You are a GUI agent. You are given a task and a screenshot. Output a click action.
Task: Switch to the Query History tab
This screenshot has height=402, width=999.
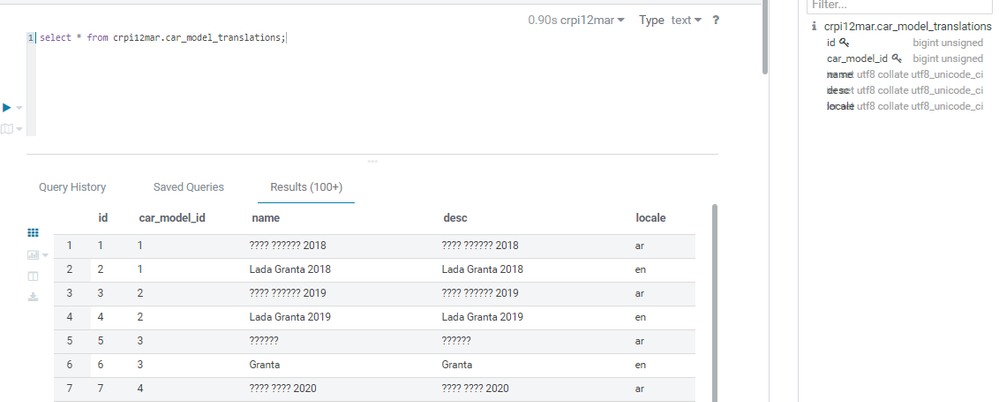point(73,187)
